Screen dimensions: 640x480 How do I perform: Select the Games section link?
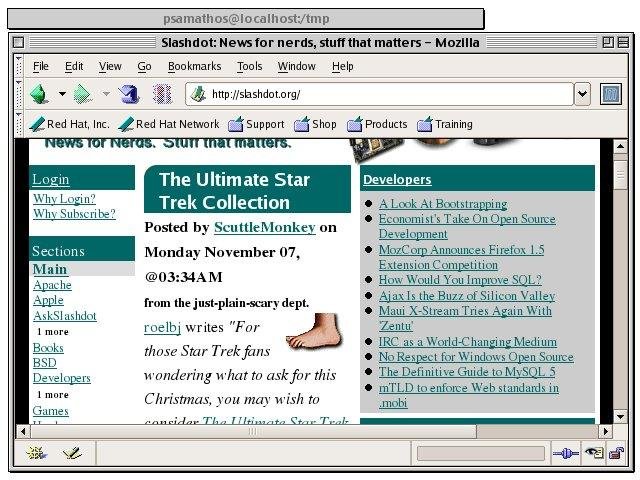[x=51, y=411]
